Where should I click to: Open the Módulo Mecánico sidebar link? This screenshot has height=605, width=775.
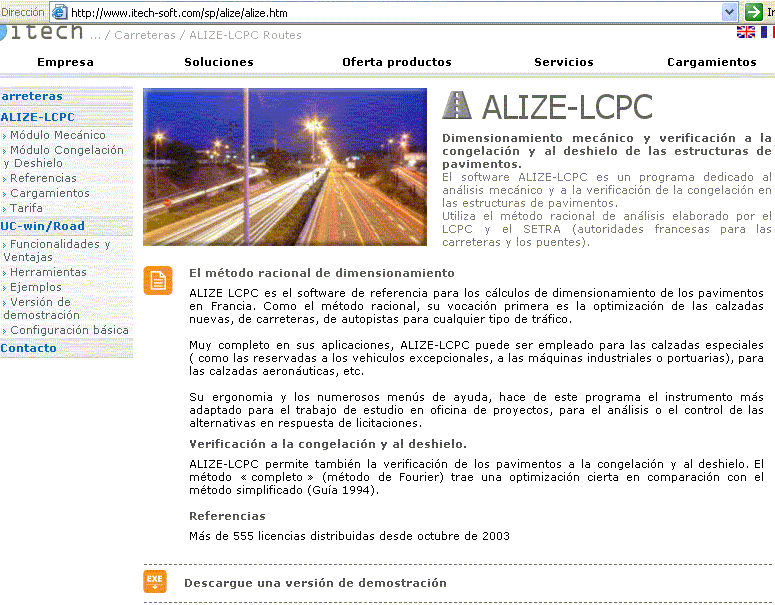pyautogui.click(x=58, y=135)
